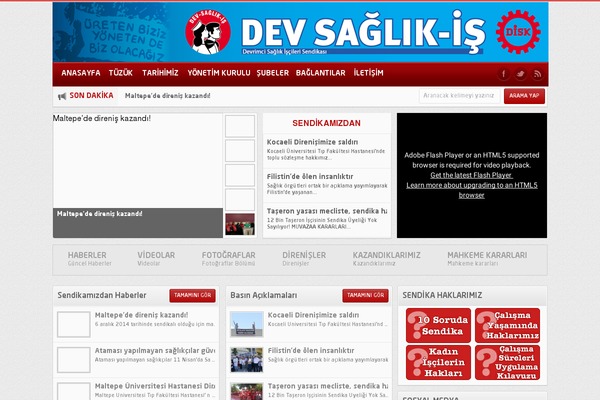The width and height of the screenshot is (600, 400).
Task: Select the fourth slider thumbnail
Action: point(240,200)
